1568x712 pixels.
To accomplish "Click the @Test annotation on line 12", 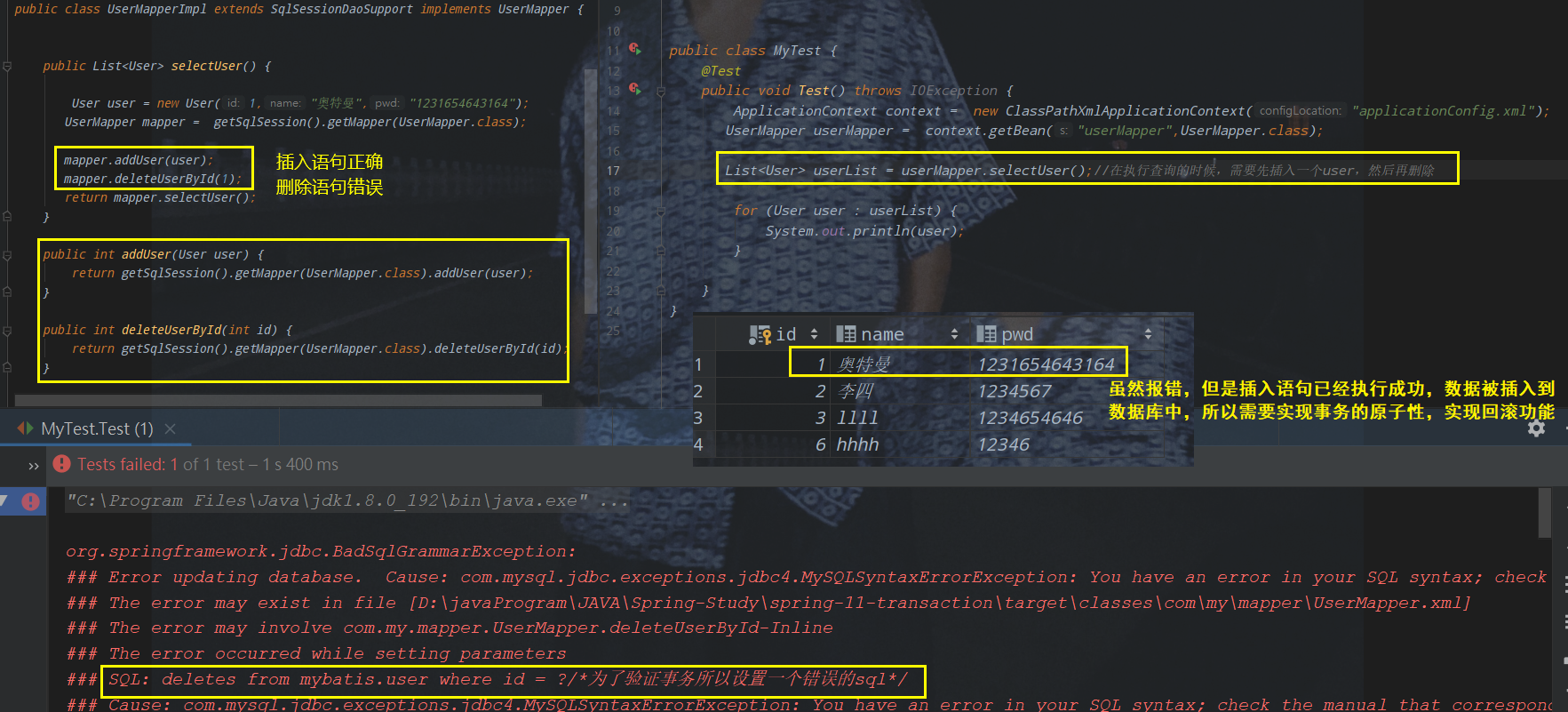I will click(720, 71).
